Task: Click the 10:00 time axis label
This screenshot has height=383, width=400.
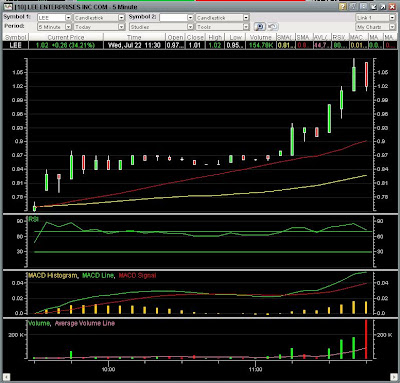Action: 108,369
